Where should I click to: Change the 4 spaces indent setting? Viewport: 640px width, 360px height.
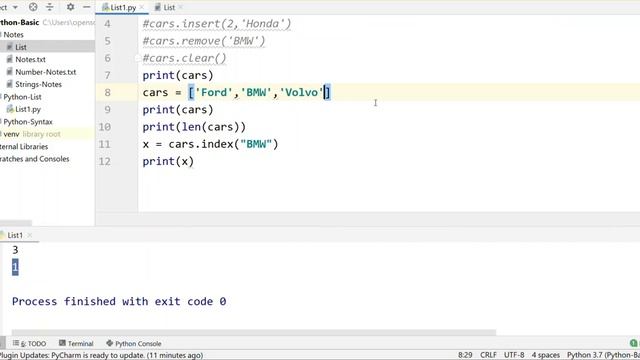coord(545,355)
